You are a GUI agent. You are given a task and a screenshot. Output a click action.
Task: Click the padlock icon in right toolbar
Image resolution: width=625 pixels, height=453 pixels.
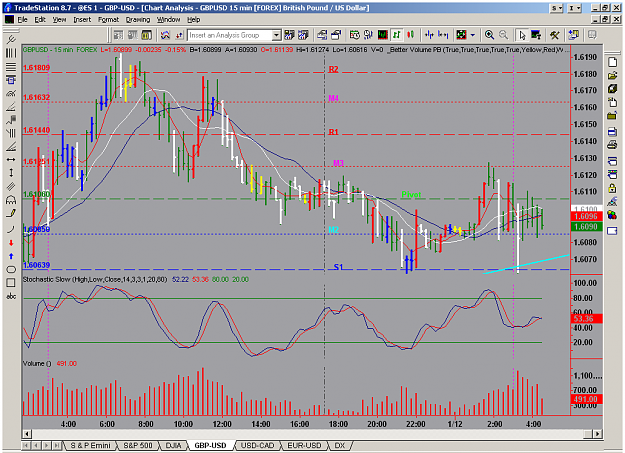point(612,188)
